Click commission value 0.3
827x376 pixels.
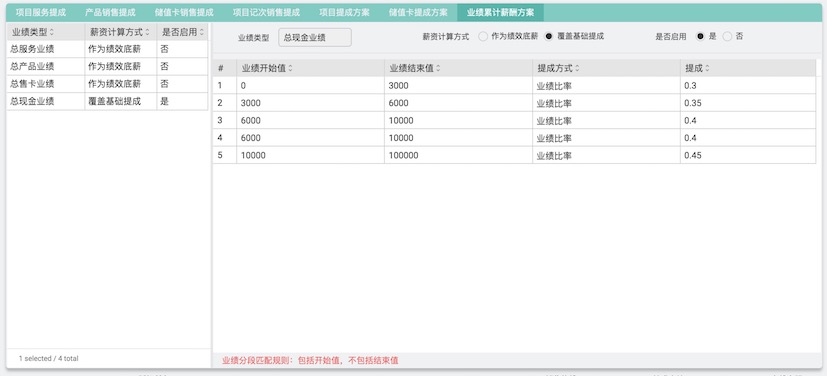748,85
